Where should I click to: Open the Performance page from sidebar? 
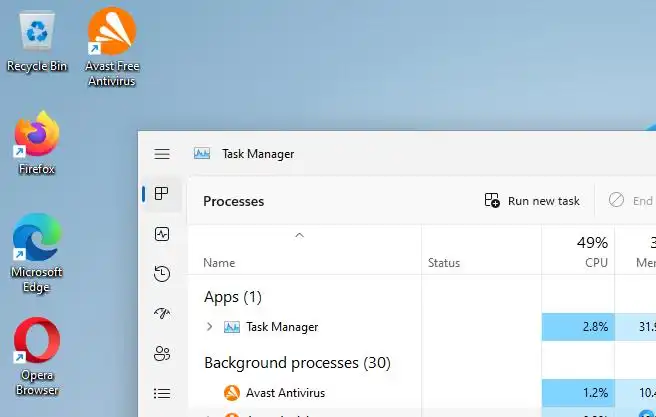pyautogui.click(x=162, y=234)
